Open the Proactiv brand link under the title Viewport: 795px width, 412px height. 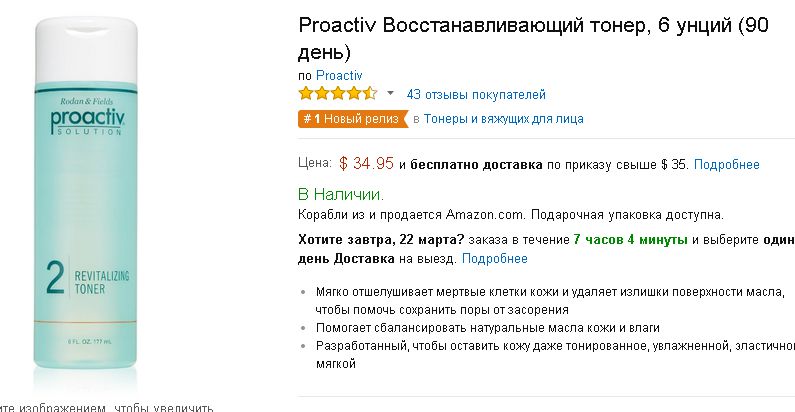point(339,75)
